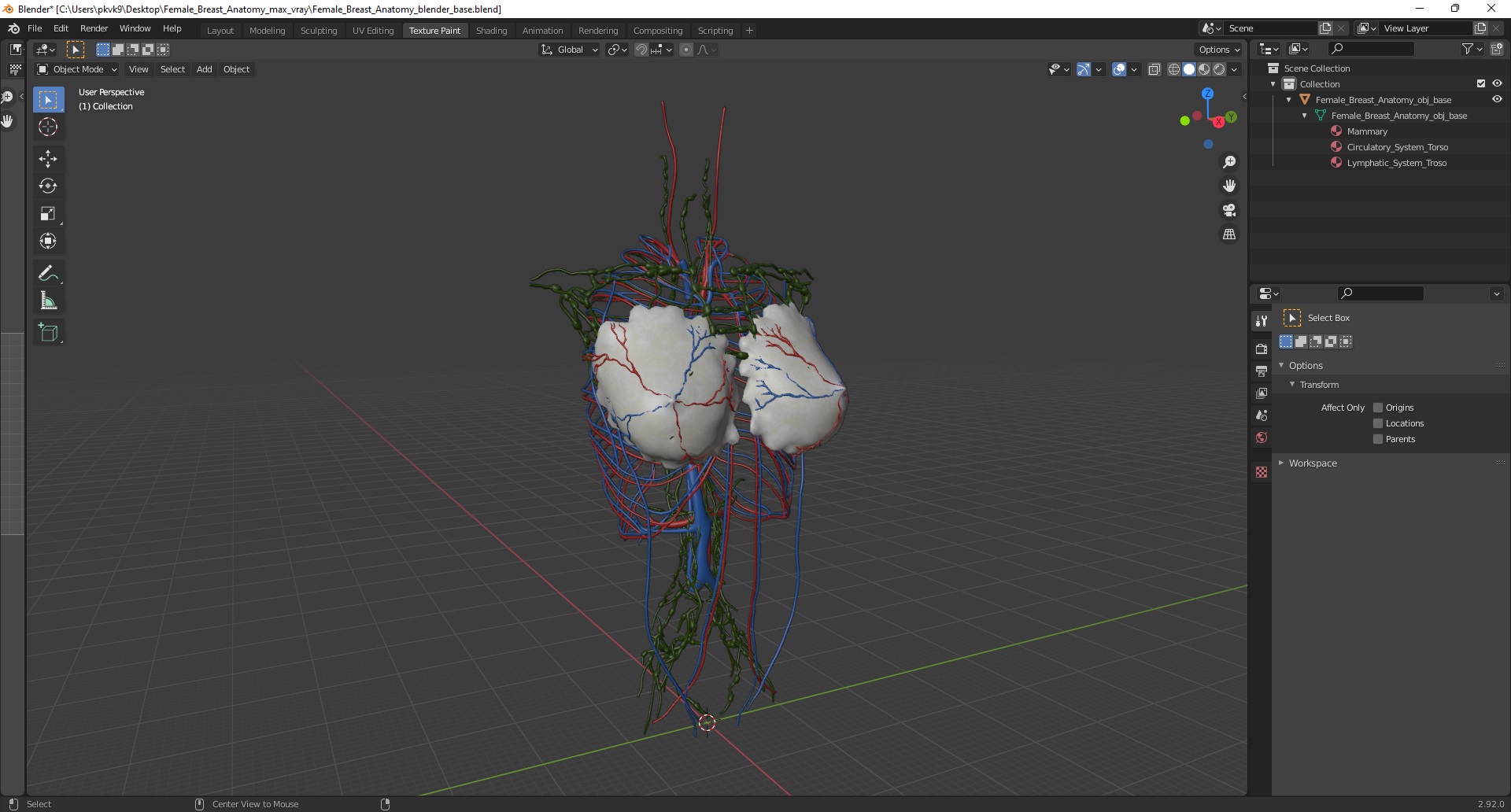Image resolution: width=1511 pixels, height=812 pixels.
Task: Click the properties editor search field
Action: click(x=1380, y=293)
